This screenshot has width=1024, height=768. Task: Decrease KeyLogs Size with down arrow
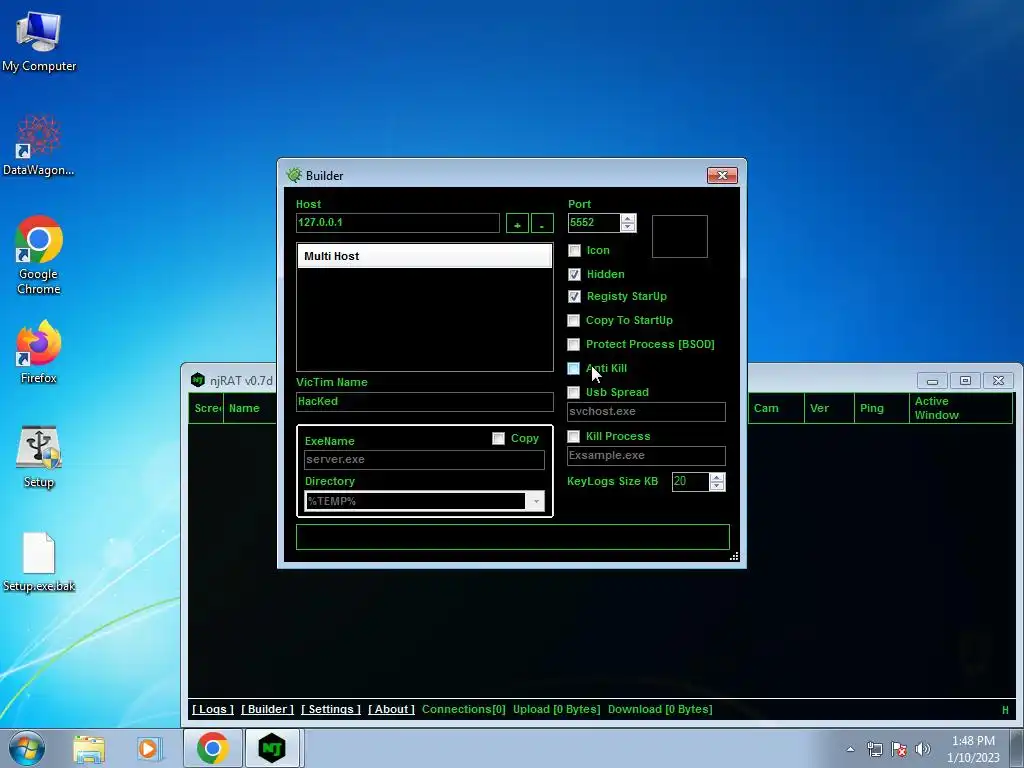(717, 487)
